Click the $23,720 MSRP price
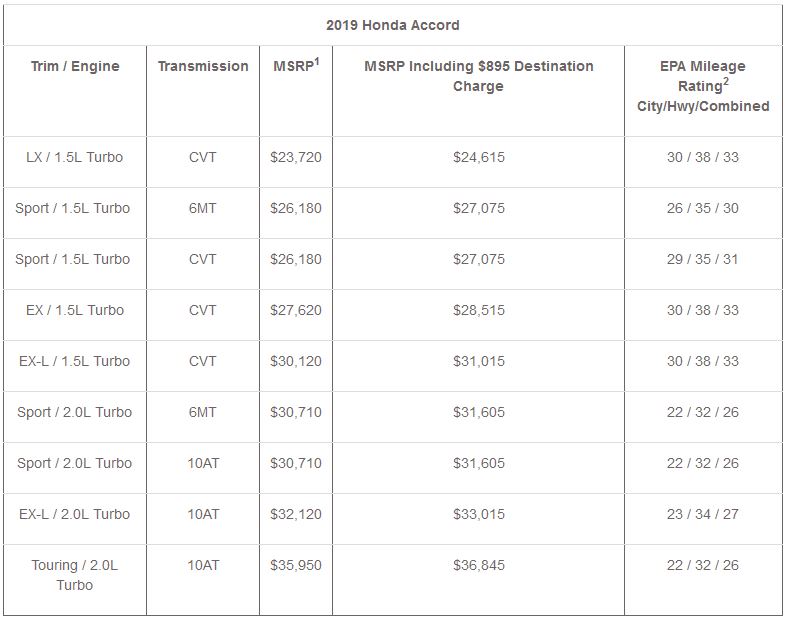 [x=296, y=157]
